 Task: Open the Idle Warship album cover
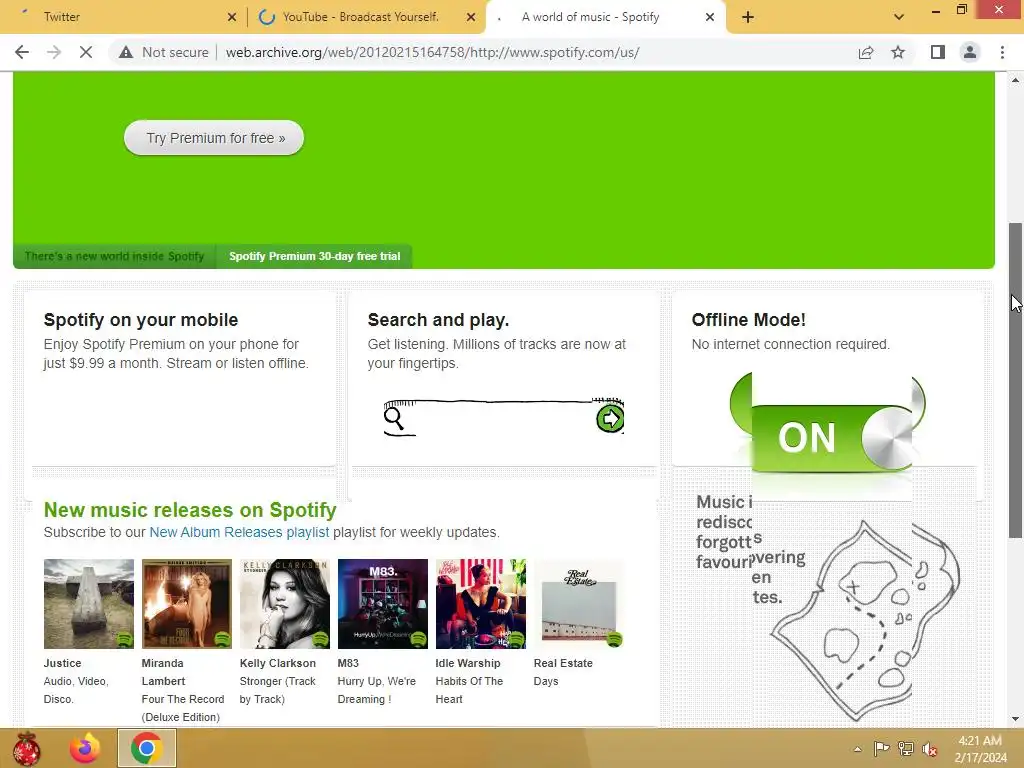(481, 603)
